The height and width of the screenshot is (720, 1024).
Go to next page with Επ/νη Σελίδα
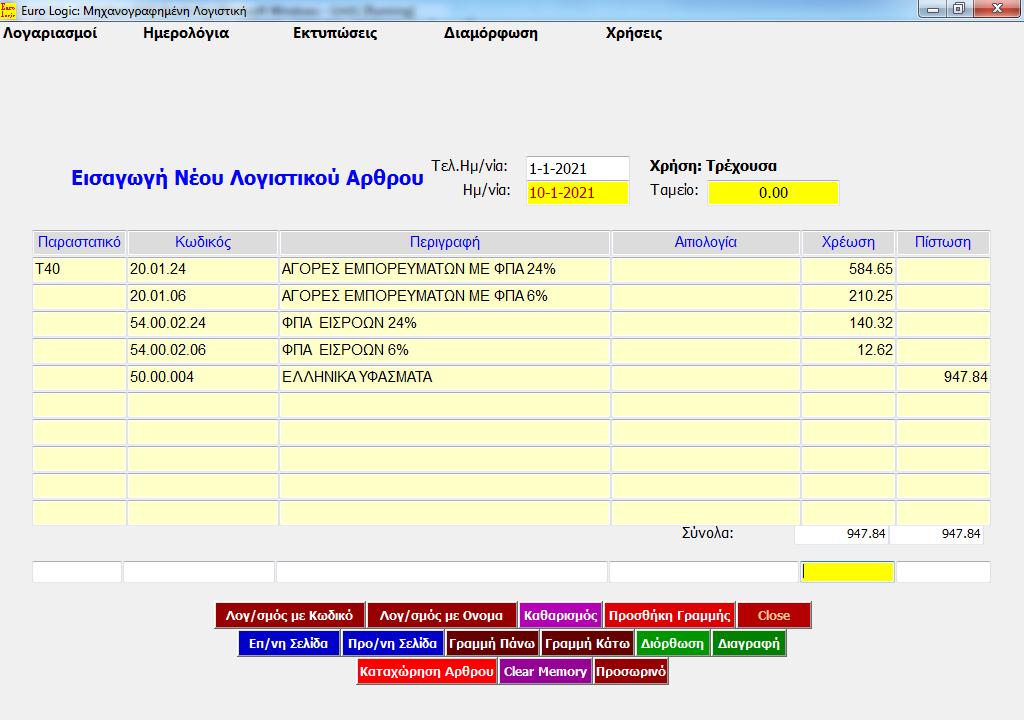[x=289, y=643]
